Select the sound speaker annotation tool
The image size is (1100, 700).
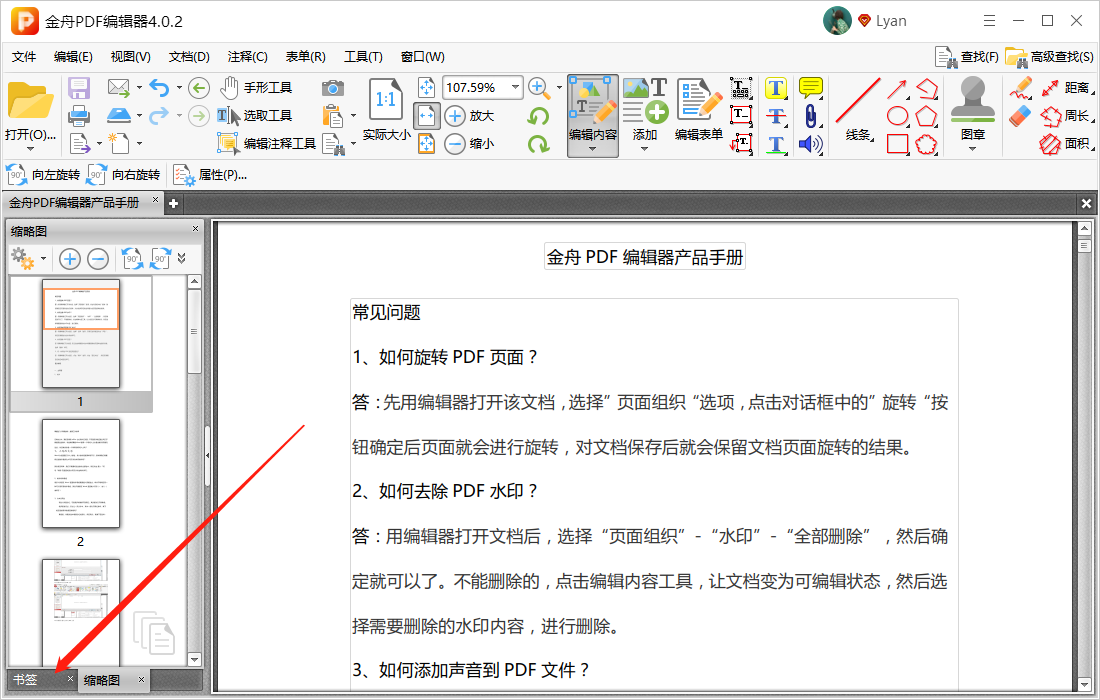pyautogui.click(x=810, y=144)
